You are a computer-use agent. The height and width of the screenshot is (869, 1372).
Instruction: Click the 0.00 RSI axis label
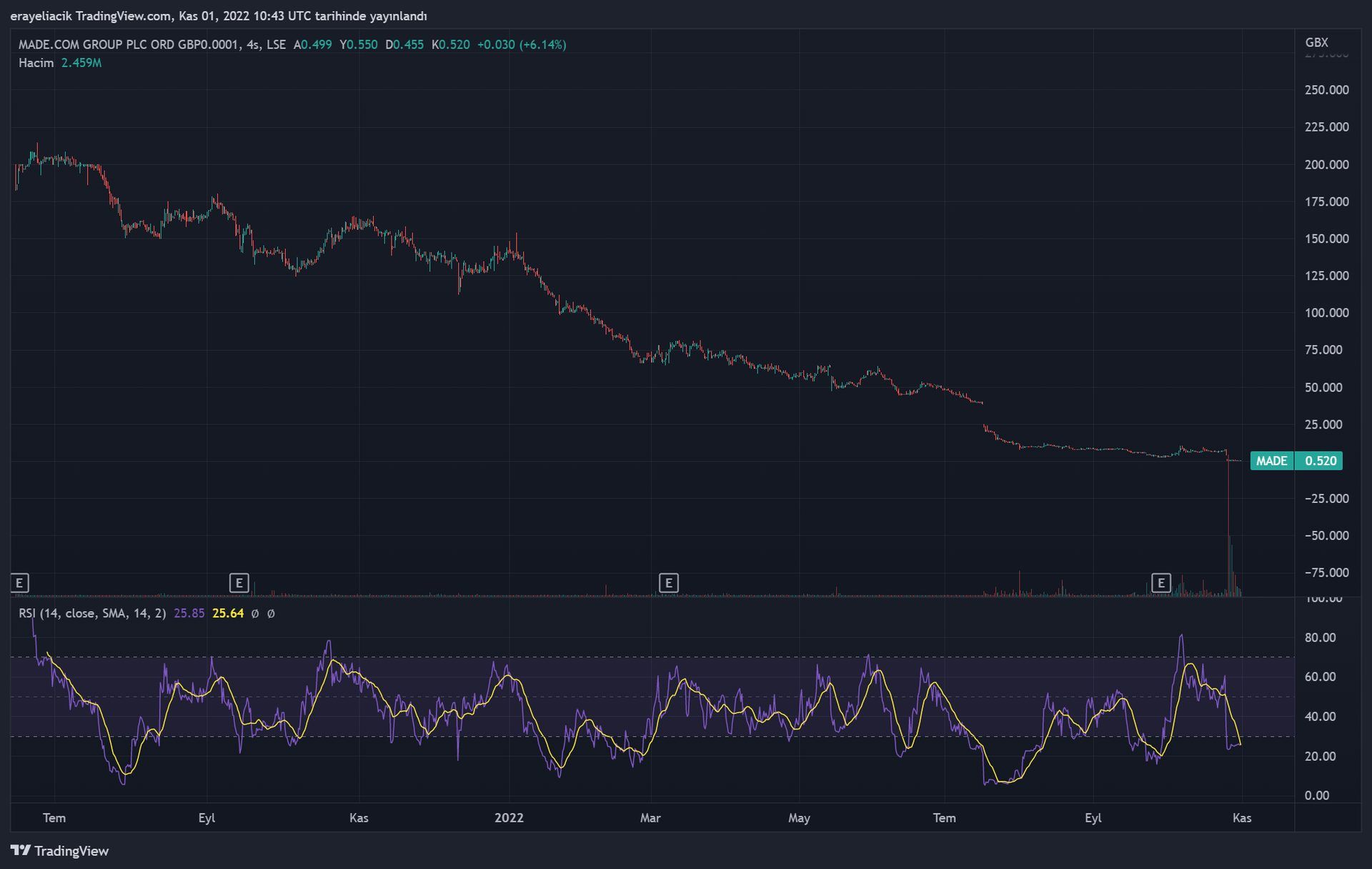point(1317,795)
